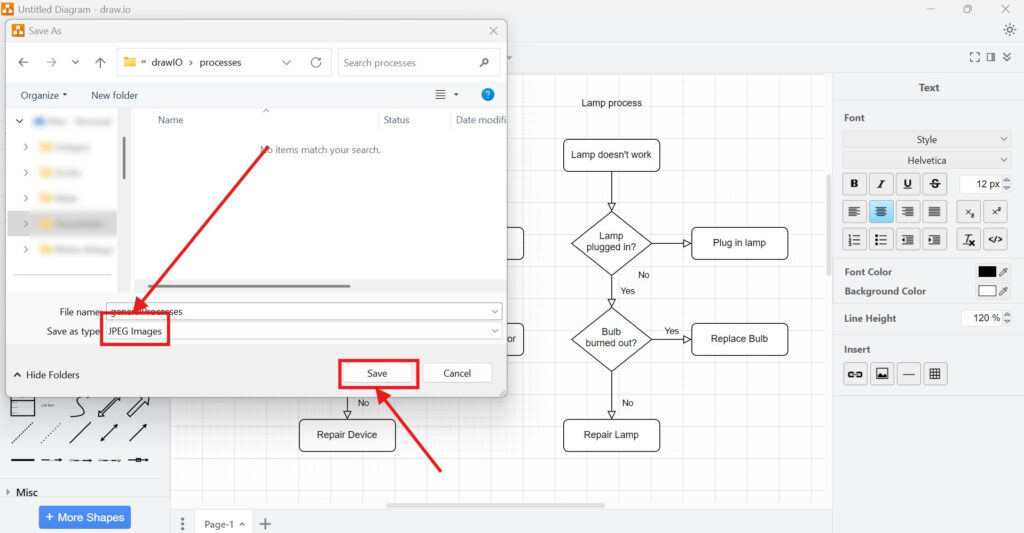Toggle underline formatting
The height and width of the screenshot is (533, 1024).
pyautogui.click(x=907, y=184)
